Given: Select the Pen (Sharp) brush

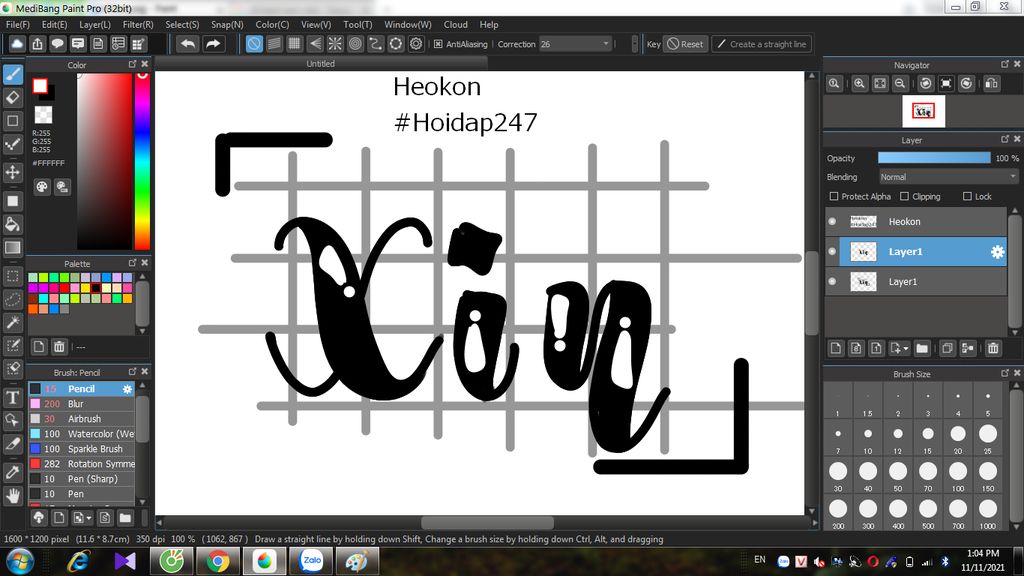Looking at the screenshot, I should (x=82, y=479).
